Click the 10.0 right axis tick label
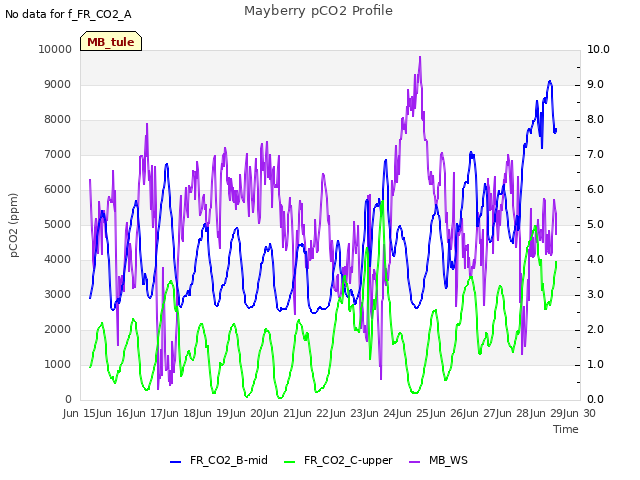This screenshot has height=480, width=640. click(x=598, y=49)
